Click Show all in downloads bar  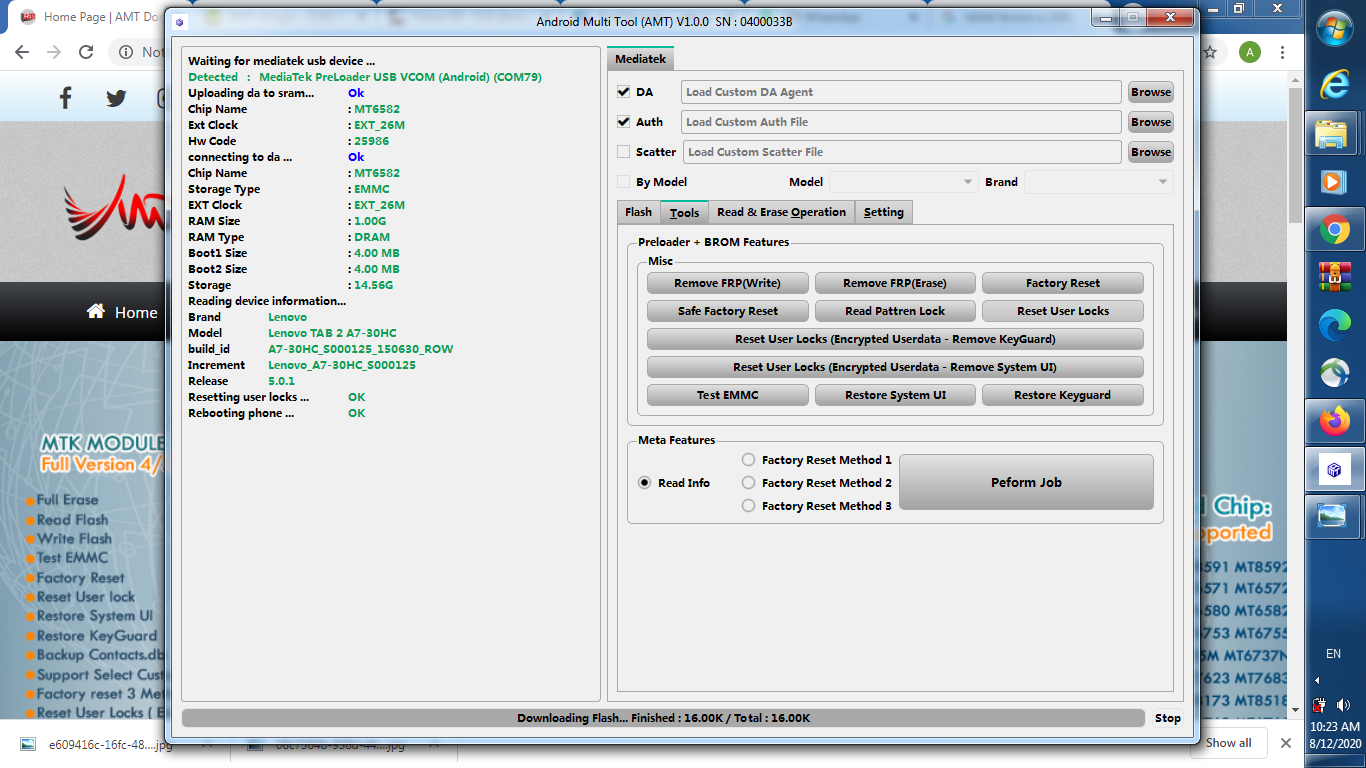point(1228,743)
